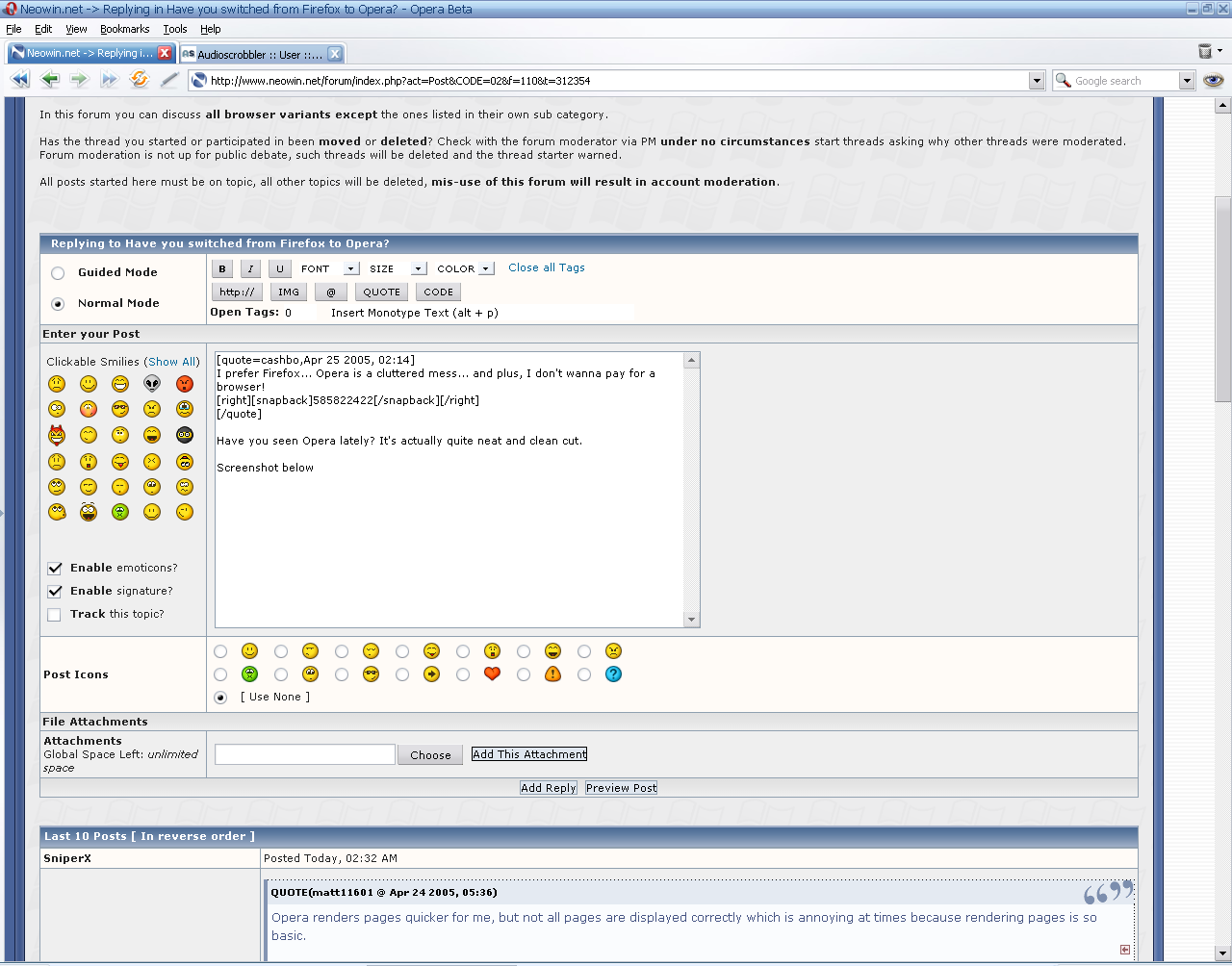Select Guided Mode radio button
Screen dimensions: 1232x966
click(x=58, y=273)
